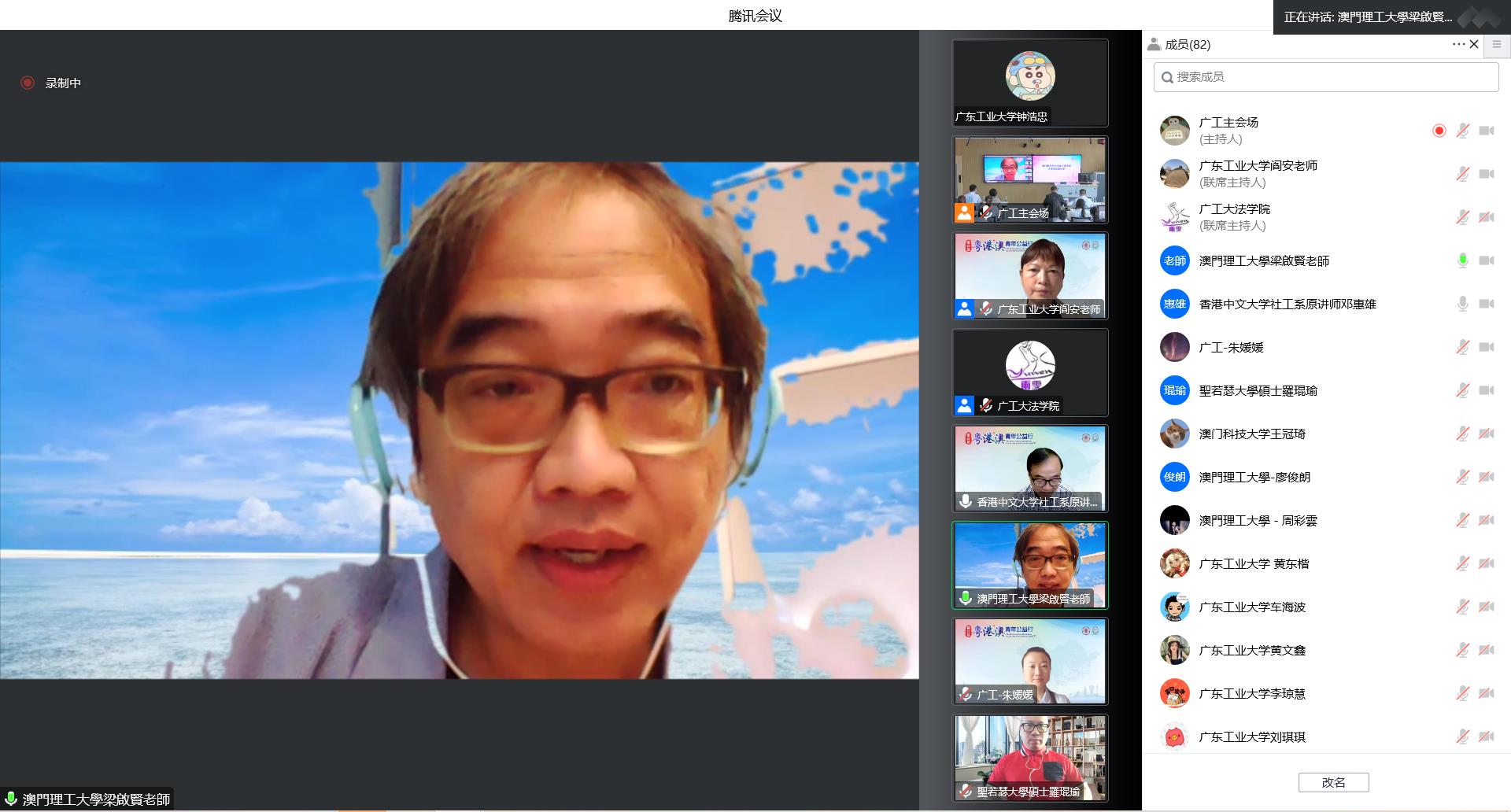The height and width of the screenshot is (812, 1511).
Task: Open the side panel menu icon
Action: pos(1497,45)
